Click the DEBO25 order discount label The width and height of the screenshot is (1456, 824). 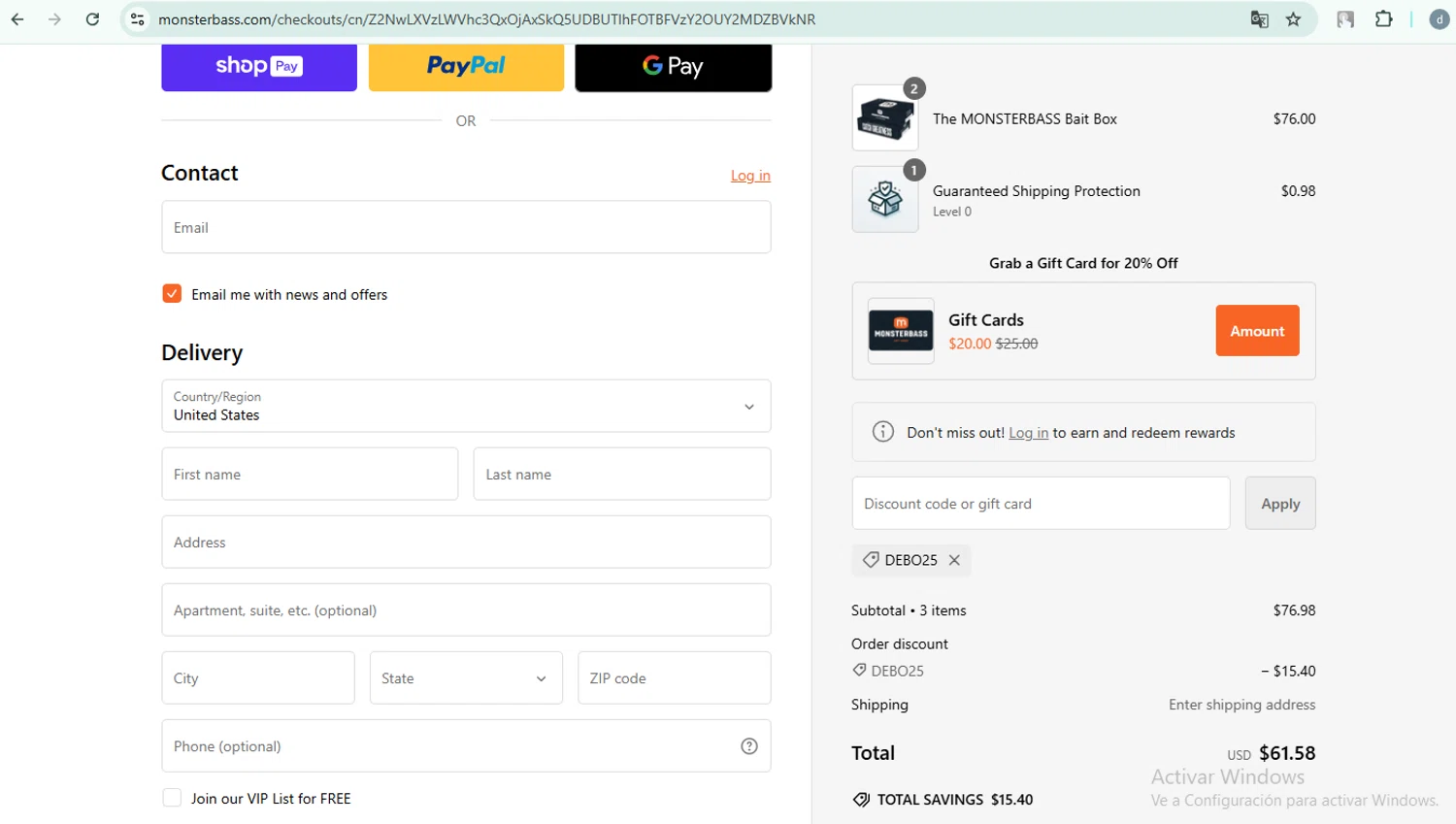897,671
